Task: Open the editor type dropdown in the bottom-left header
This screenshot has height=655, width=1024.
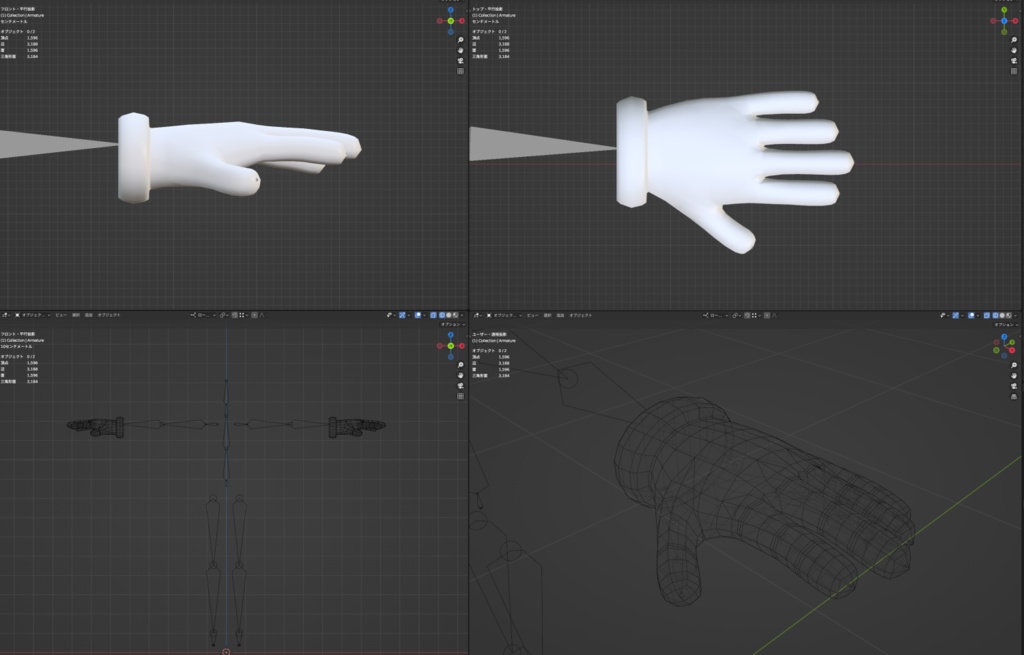Action: click(x=7, y=315)
